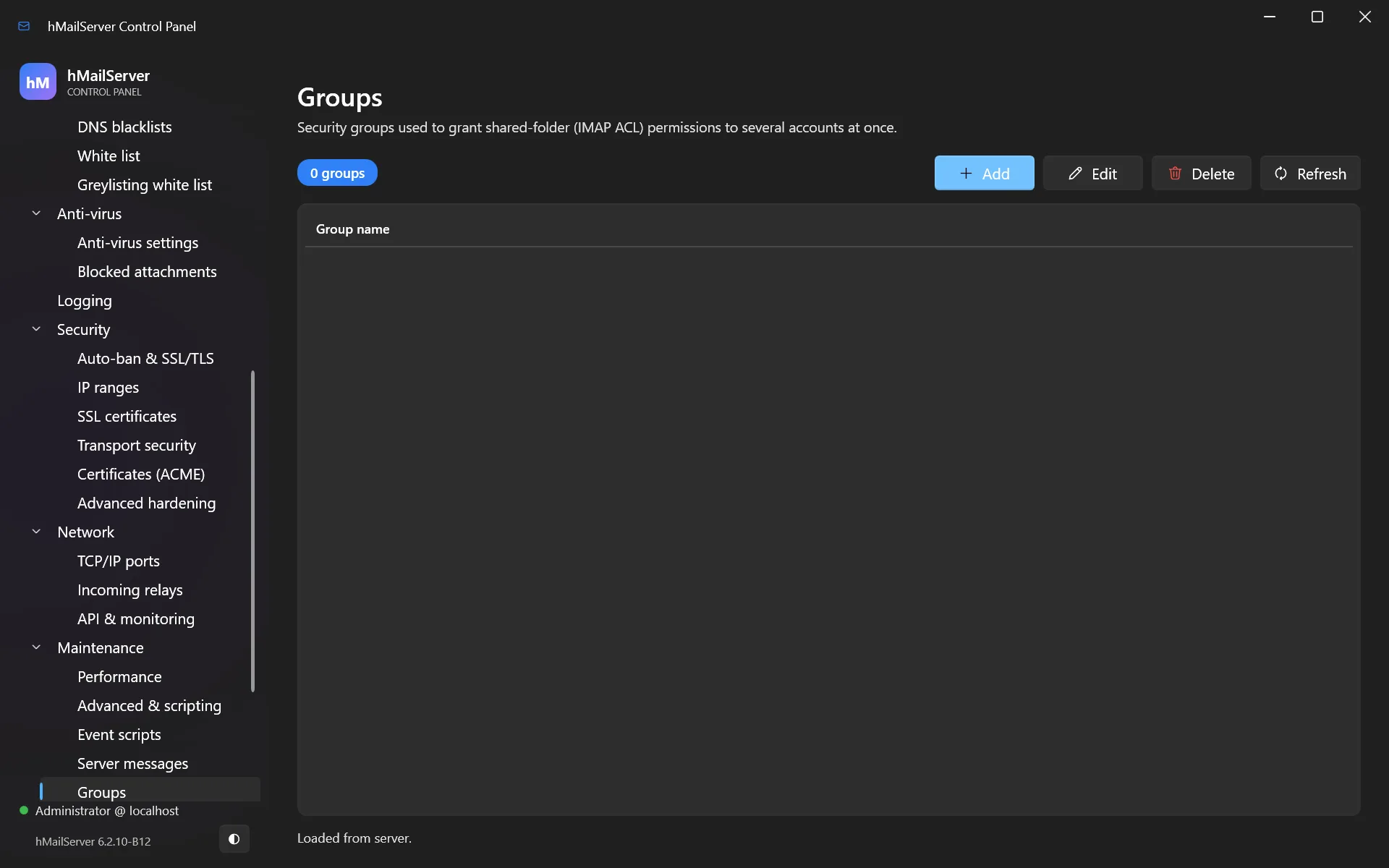
Task: Open Event scripts in Maintenance
Action: coord(119,735)
